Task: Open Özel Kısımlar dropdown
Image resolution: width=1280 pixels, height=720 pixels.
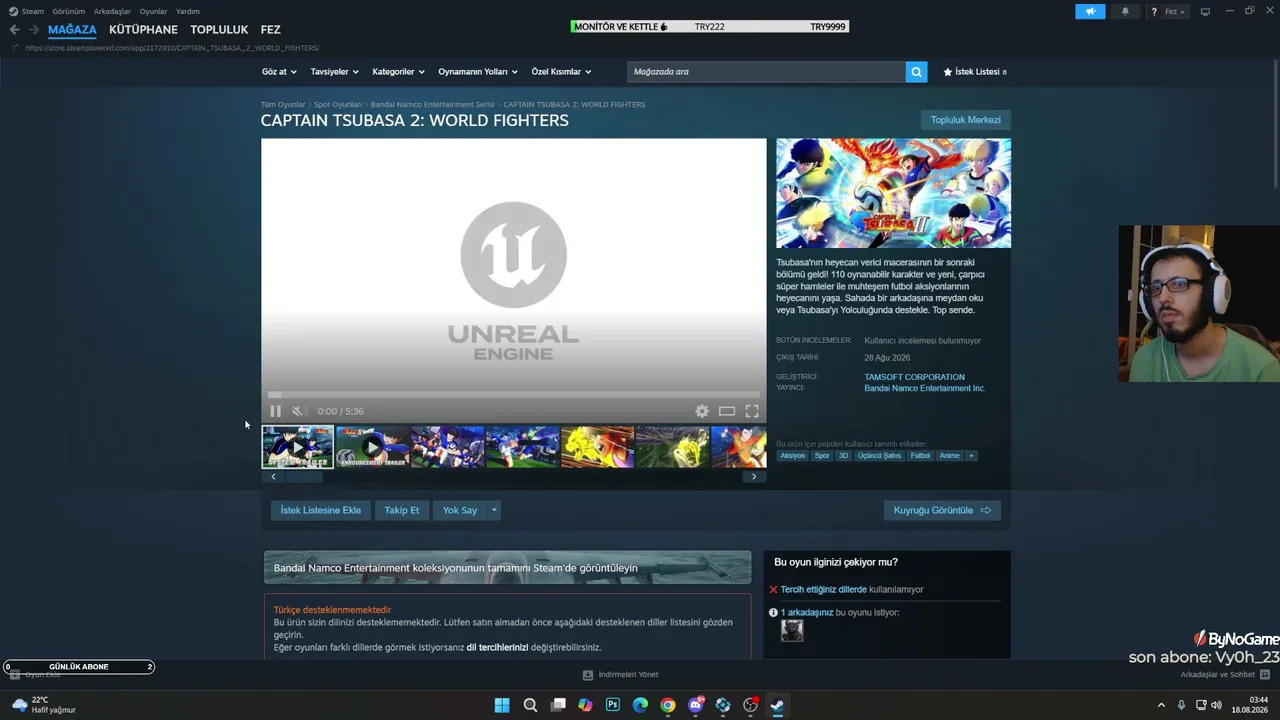Action: (561, 72)
